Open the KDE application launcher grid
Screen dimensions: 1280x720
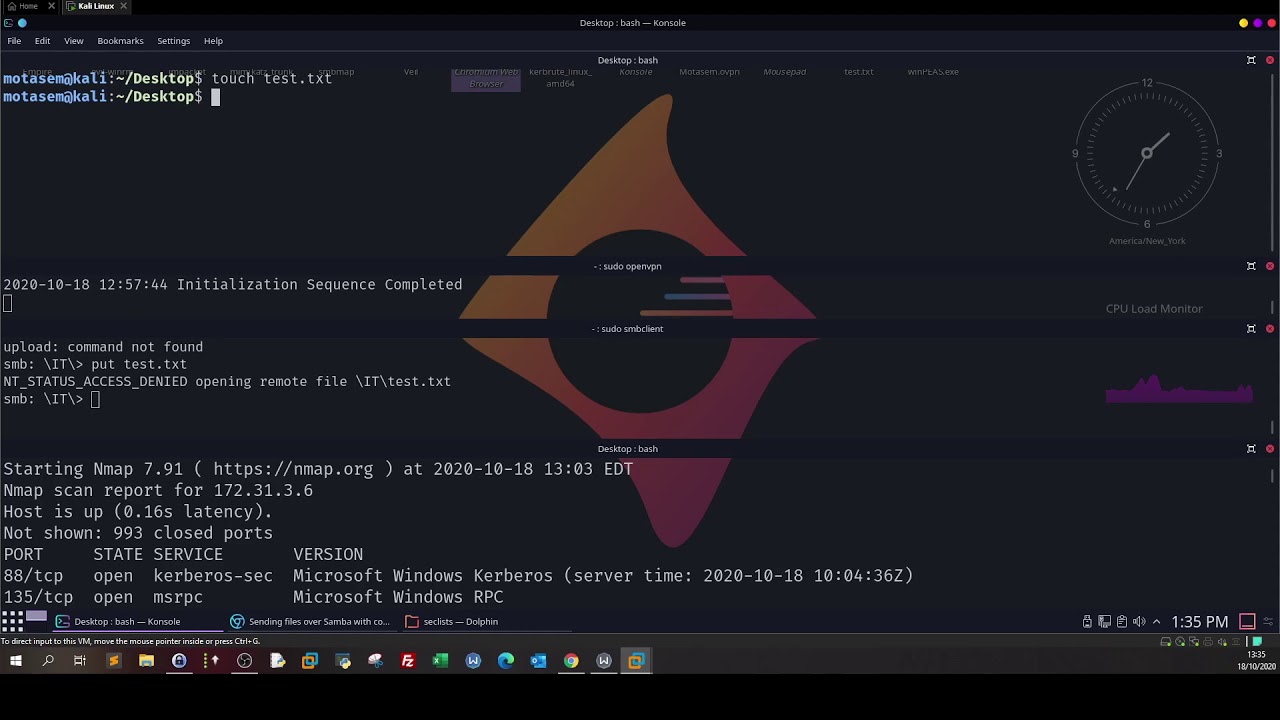click(x=12, y=621)
